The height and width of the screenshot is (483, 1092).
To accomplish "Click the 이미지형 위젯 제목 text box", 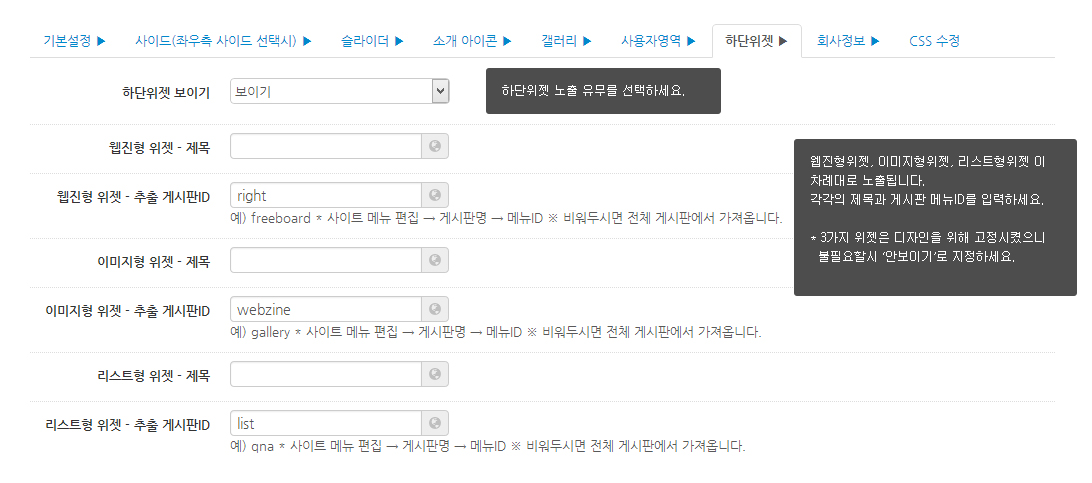I will 325,261.
